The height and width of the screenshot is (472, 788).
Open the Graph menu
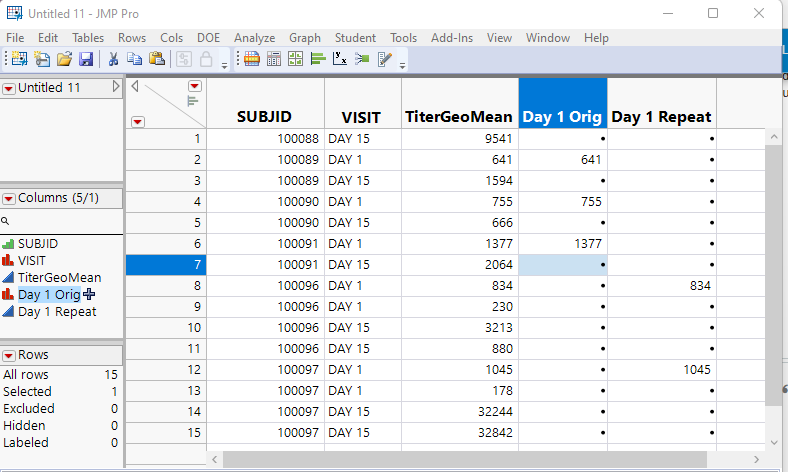(x=305, y=38)
